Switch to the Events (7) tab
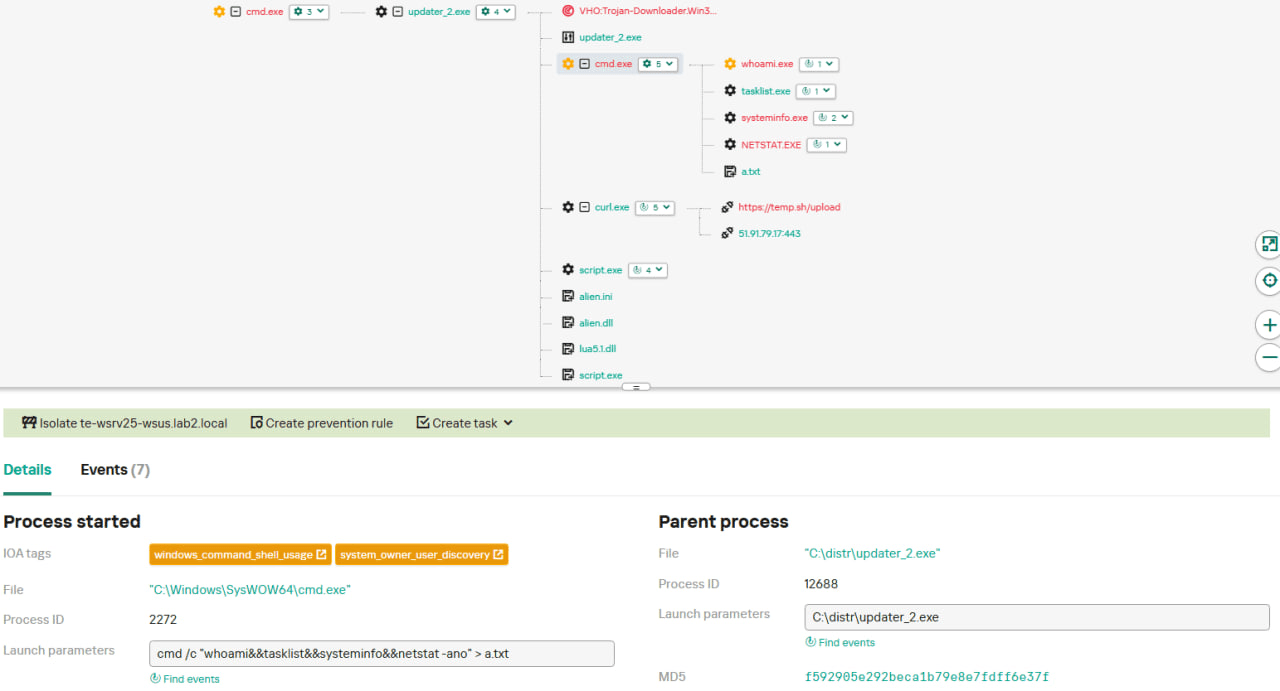 tap(115, 470)
